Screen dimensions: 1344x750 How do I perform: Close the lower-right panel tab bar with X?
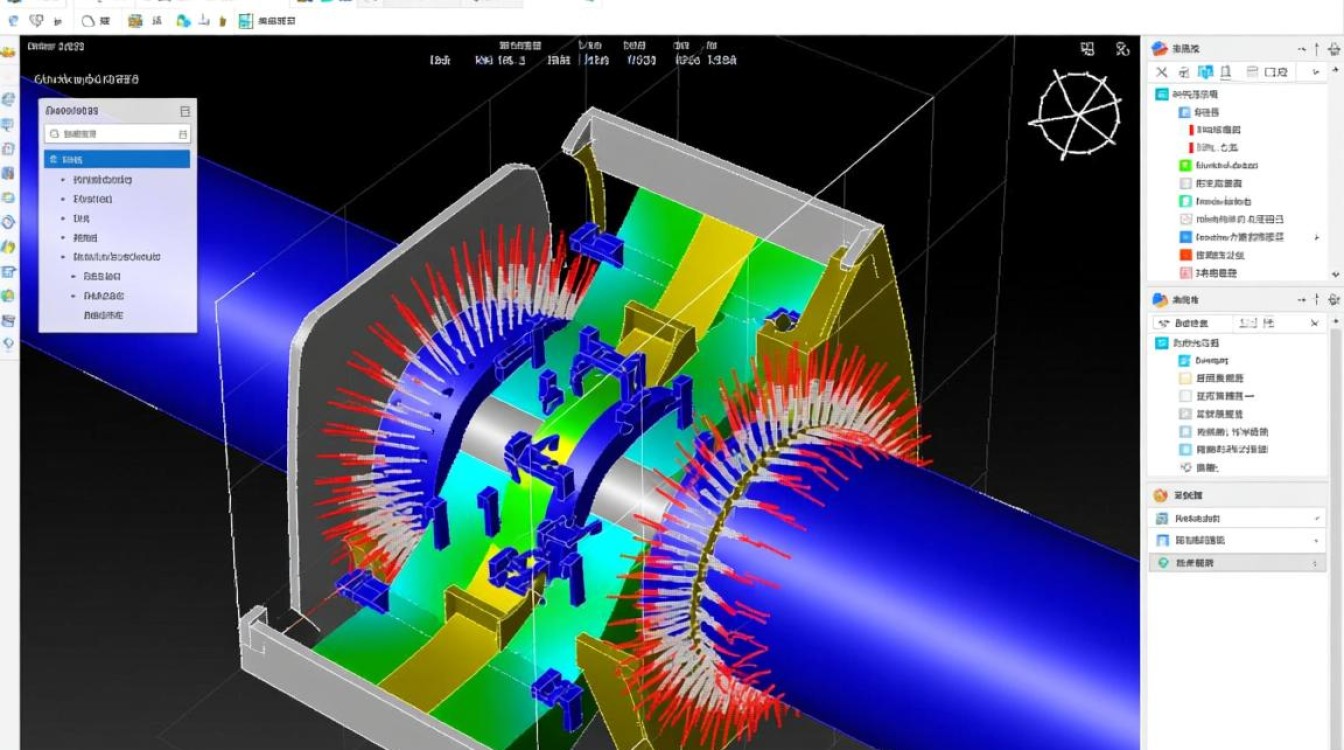point(1314,323)
